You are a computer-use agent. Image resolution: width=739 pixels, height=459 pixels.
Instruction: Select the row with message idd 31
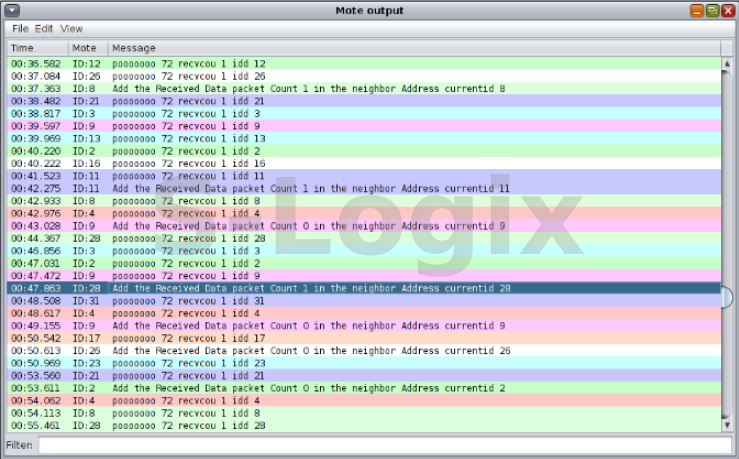coord(364,301)
